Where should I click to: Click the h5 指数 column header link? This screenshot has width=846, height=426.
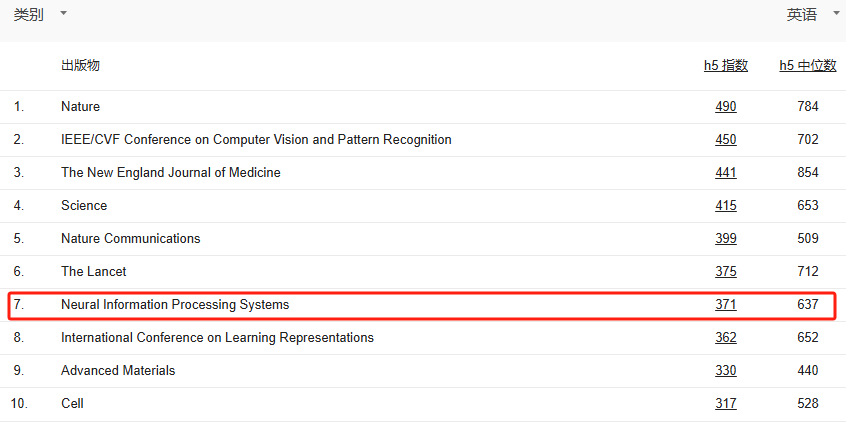click(725, 66)
